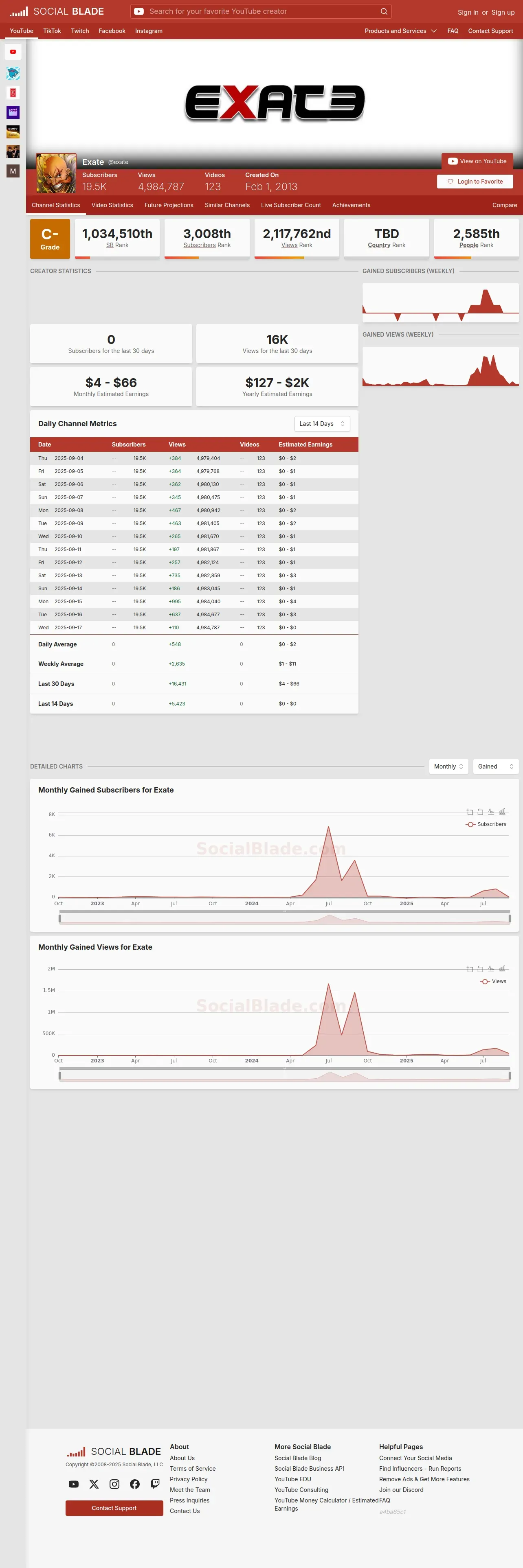Viewport: 523px width, 1568px height.
Task: Click Subscribers Rank label
Action: [207, 245]
